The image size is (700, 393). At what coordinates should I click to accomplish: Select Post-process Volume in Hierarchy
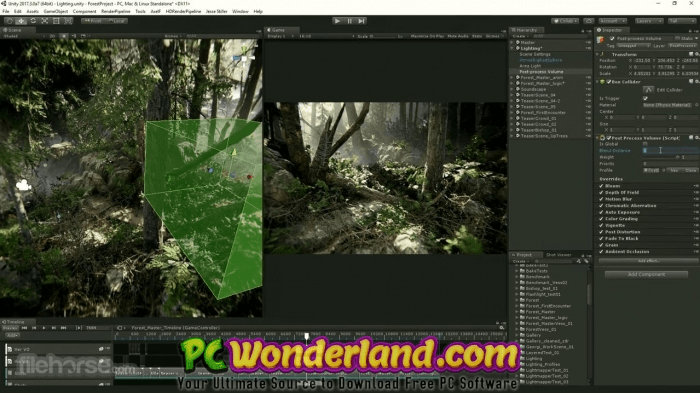pos(541,71)
